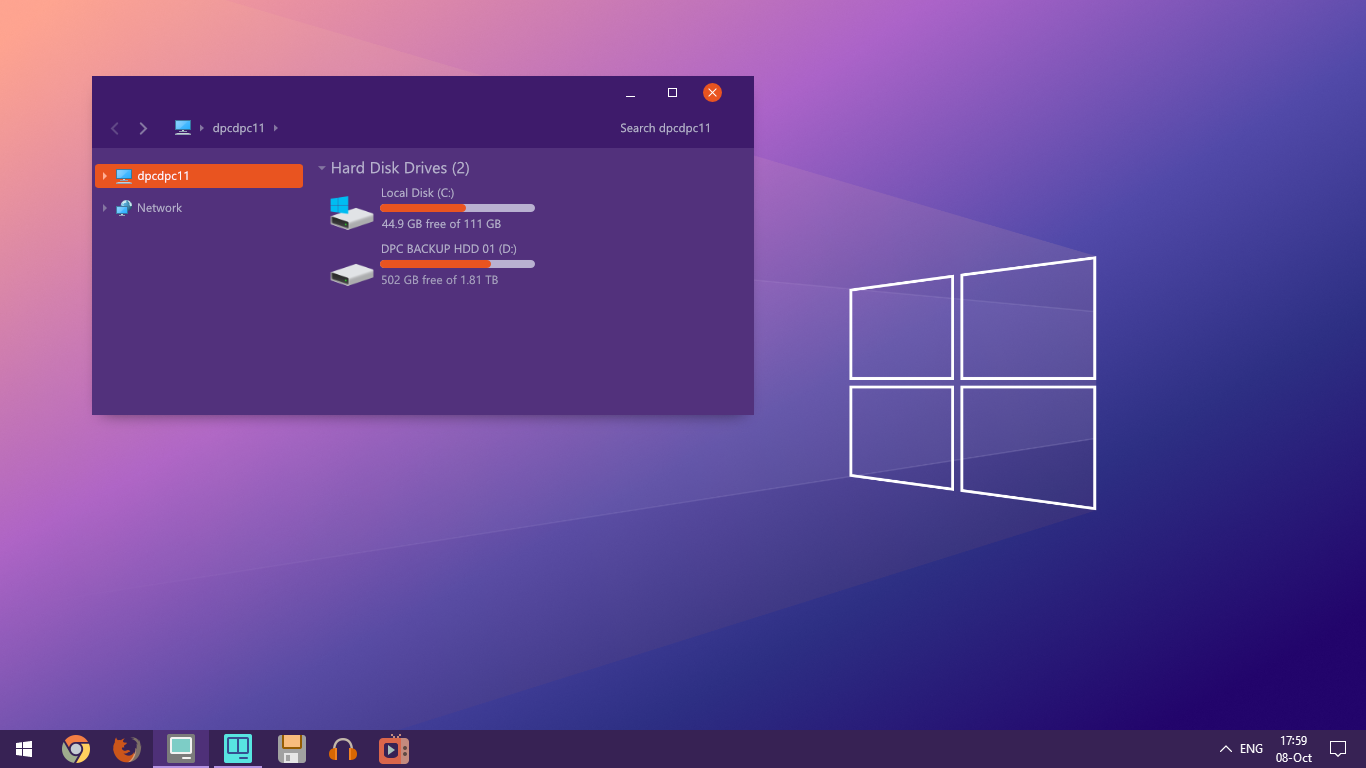Open the Windows Start menu
This screenshot has height=768, width=1366.
point(24,749)
